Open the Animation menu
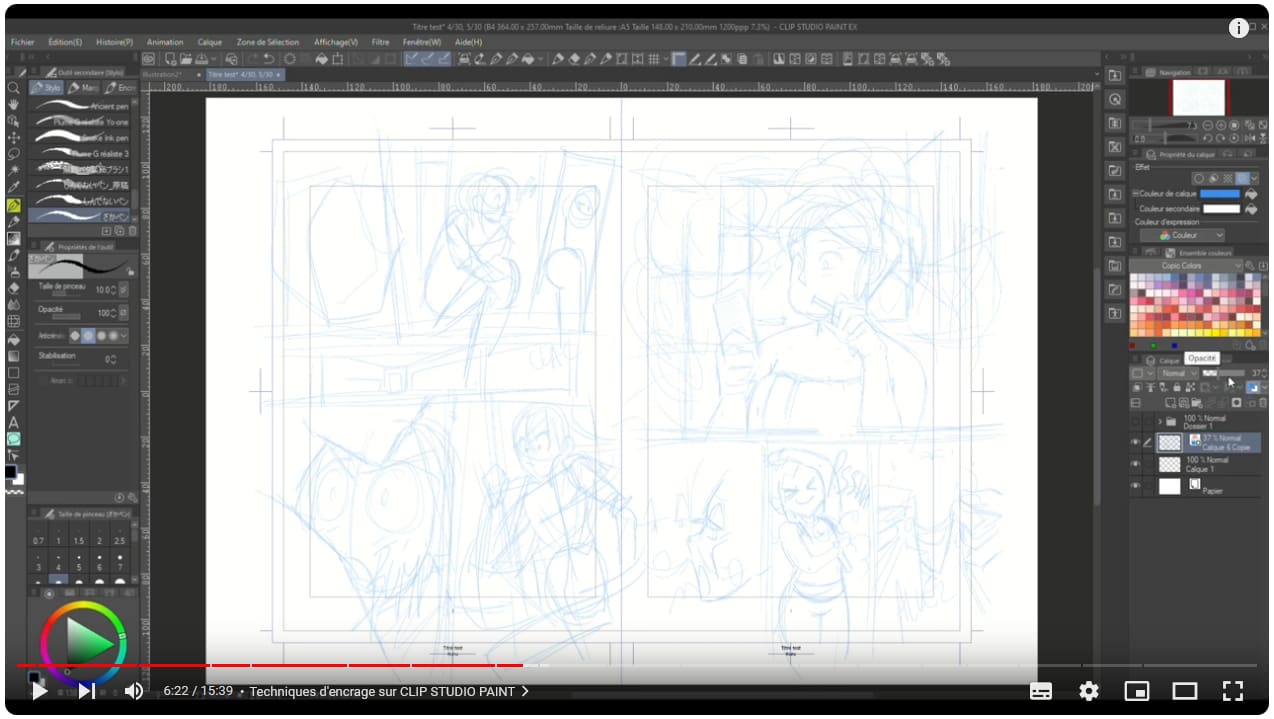1274x719 pixels. point(165,42)
